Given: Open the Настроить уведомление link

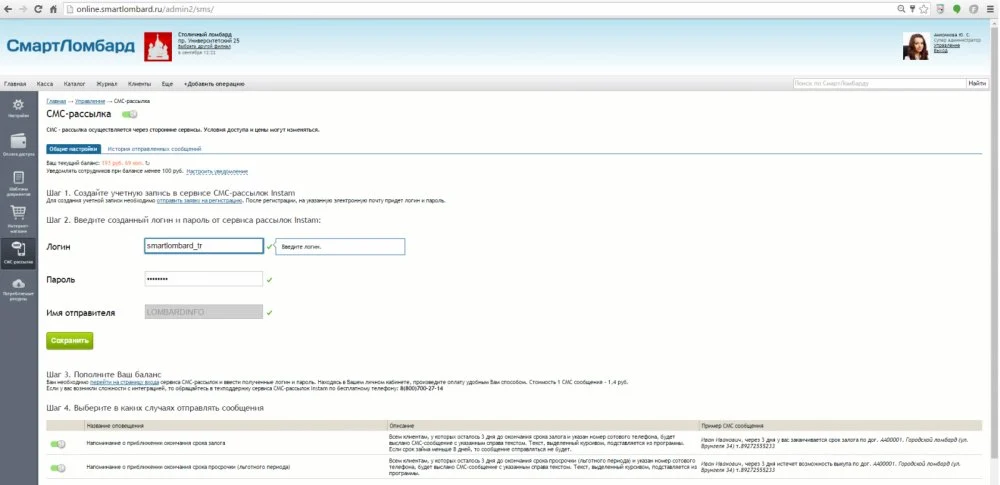Looking at the screenshot, I should pos(217,172).
